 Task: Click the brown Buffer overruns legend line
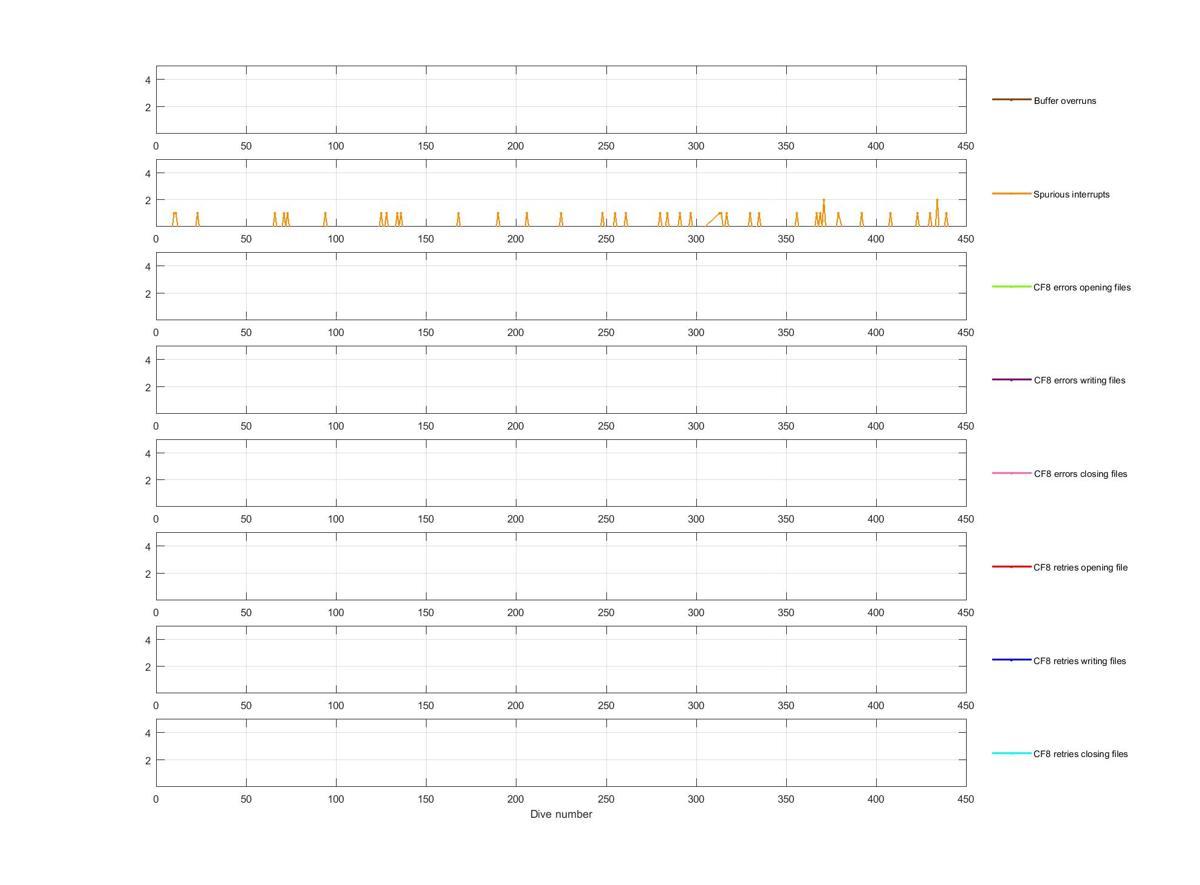tap(1011, 100)
